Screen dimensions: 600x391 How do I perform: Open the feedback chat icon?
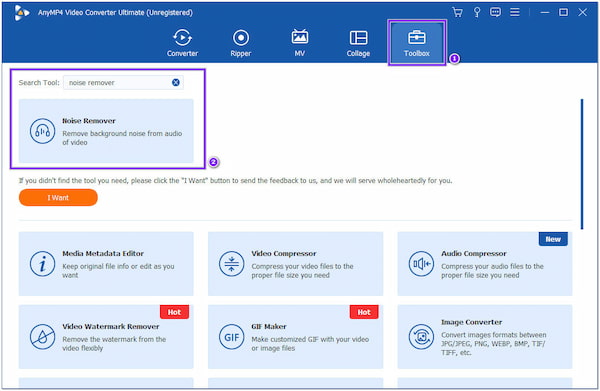click(495, 12)
